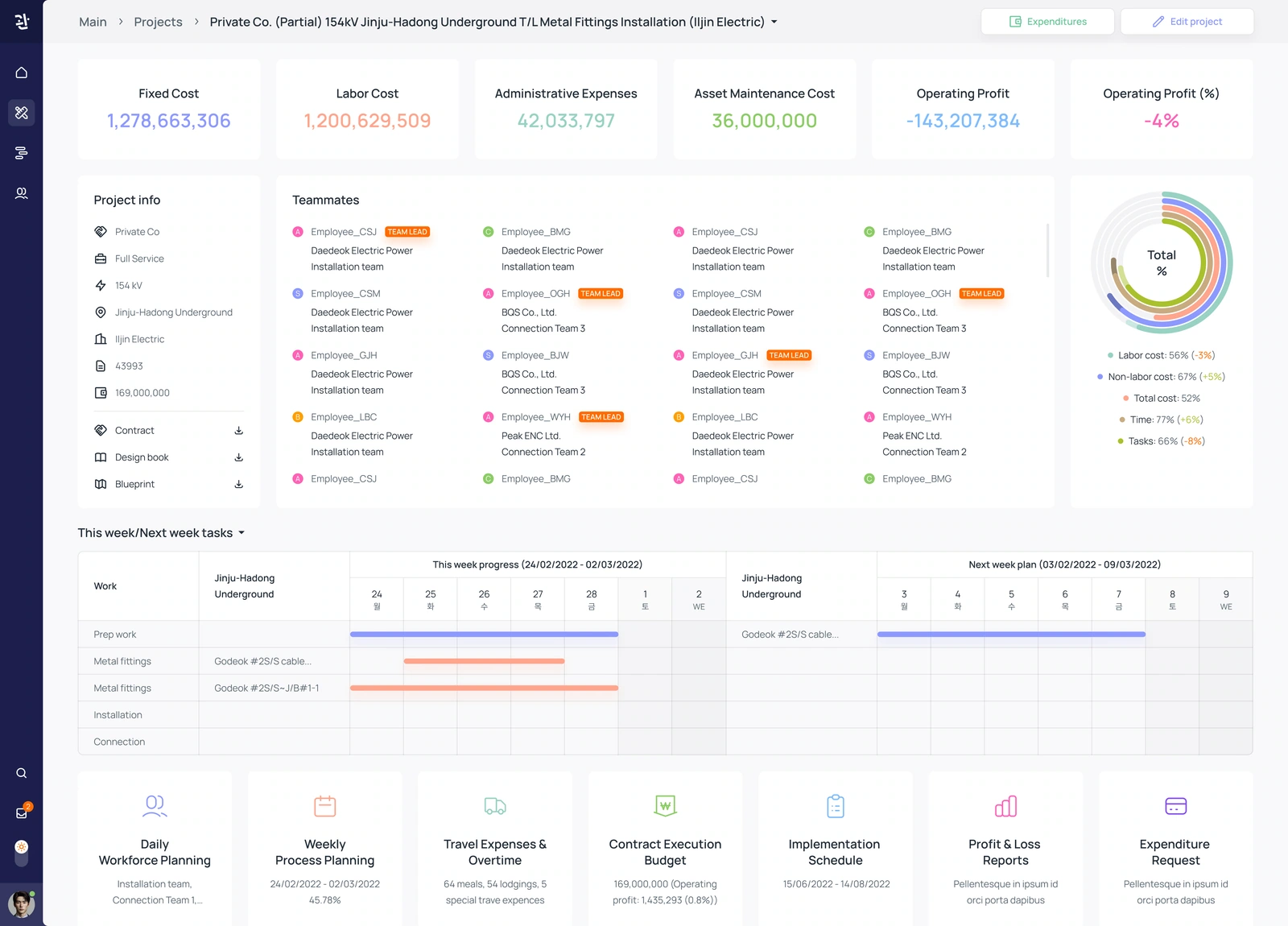
Task: Open the Expenditures button
Action: click(1047, 22)
